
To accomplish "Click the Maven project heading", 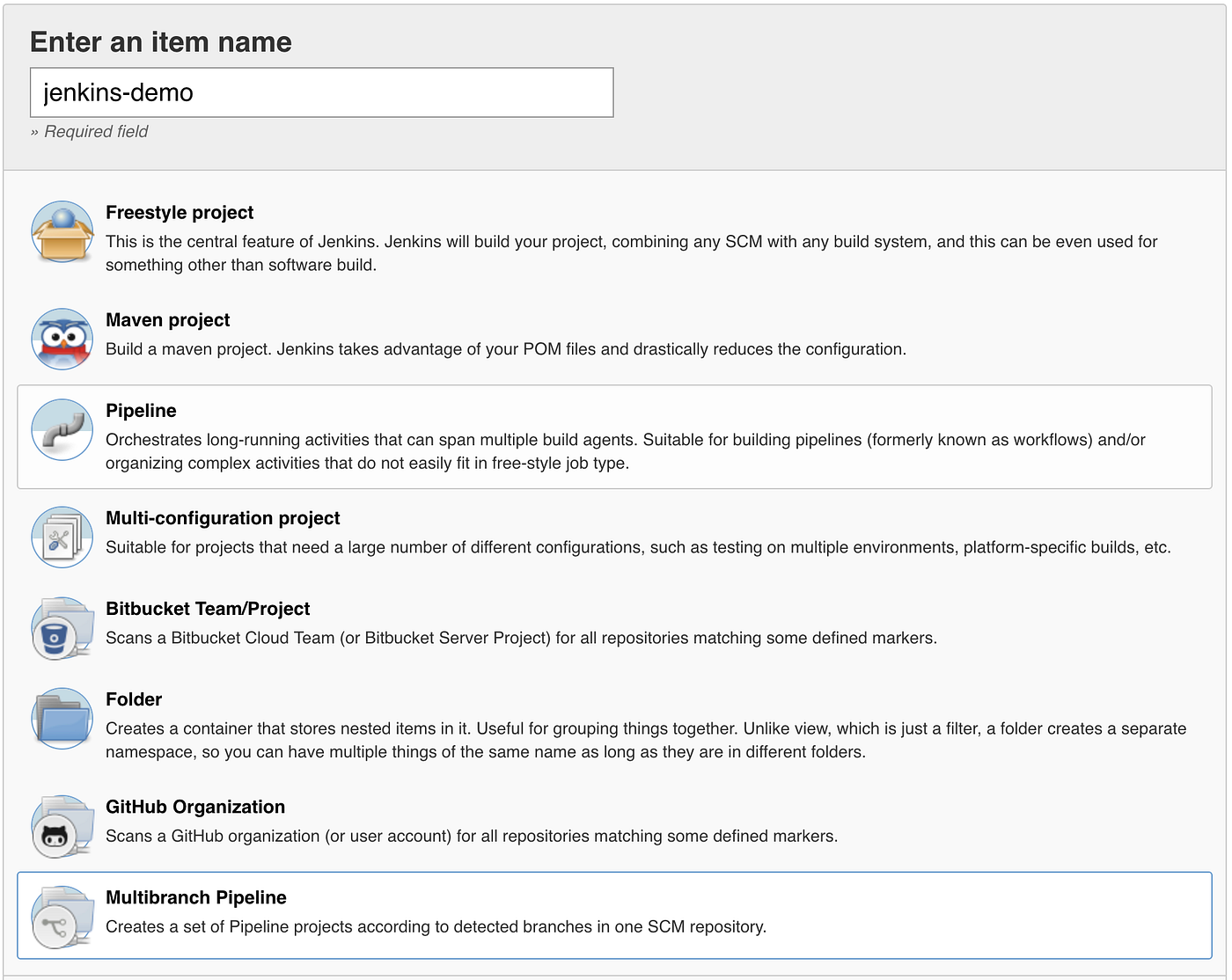I will [167, 320].
